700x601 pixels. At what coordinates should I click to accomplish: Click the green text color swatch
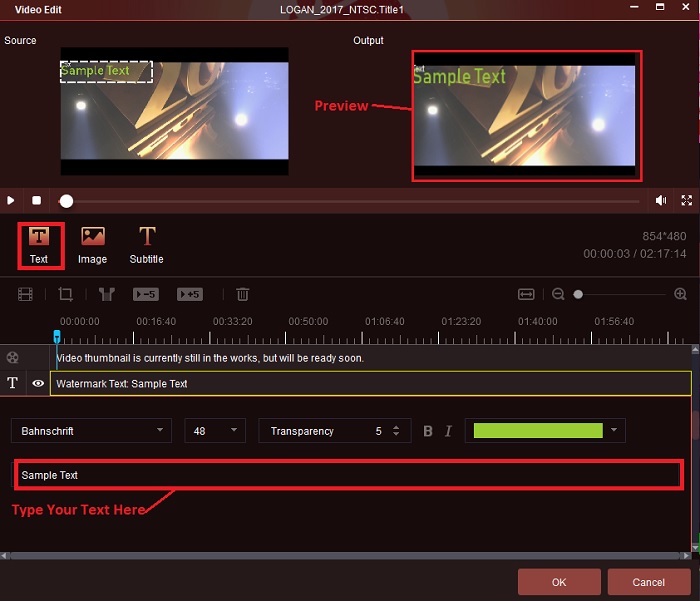pos(538,430)
